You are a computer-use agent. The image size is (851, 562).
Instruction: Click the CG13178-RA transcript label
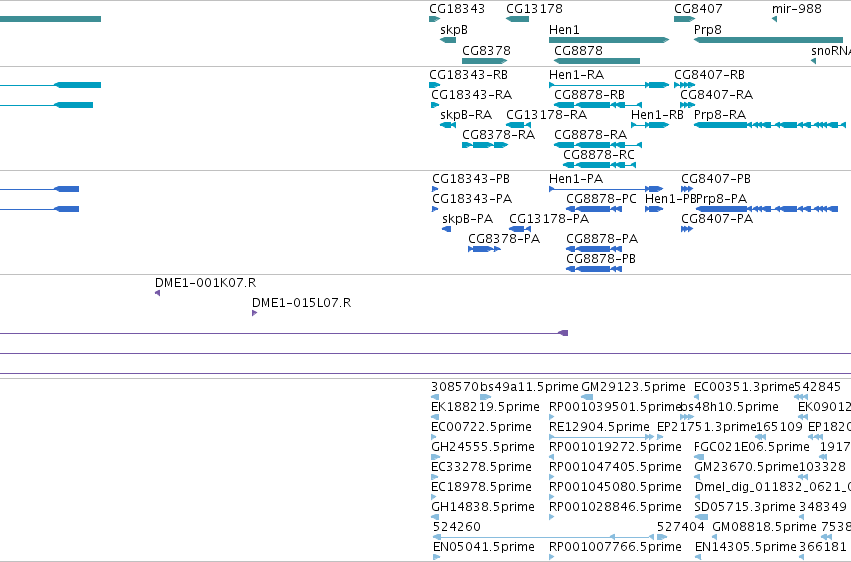[x=547, y=114]
